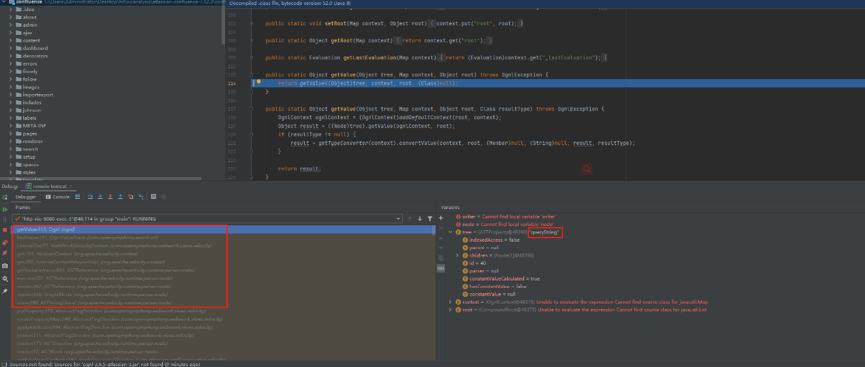Click the Step Out icon
Screen dimensions: 865x367
[120, 196]
